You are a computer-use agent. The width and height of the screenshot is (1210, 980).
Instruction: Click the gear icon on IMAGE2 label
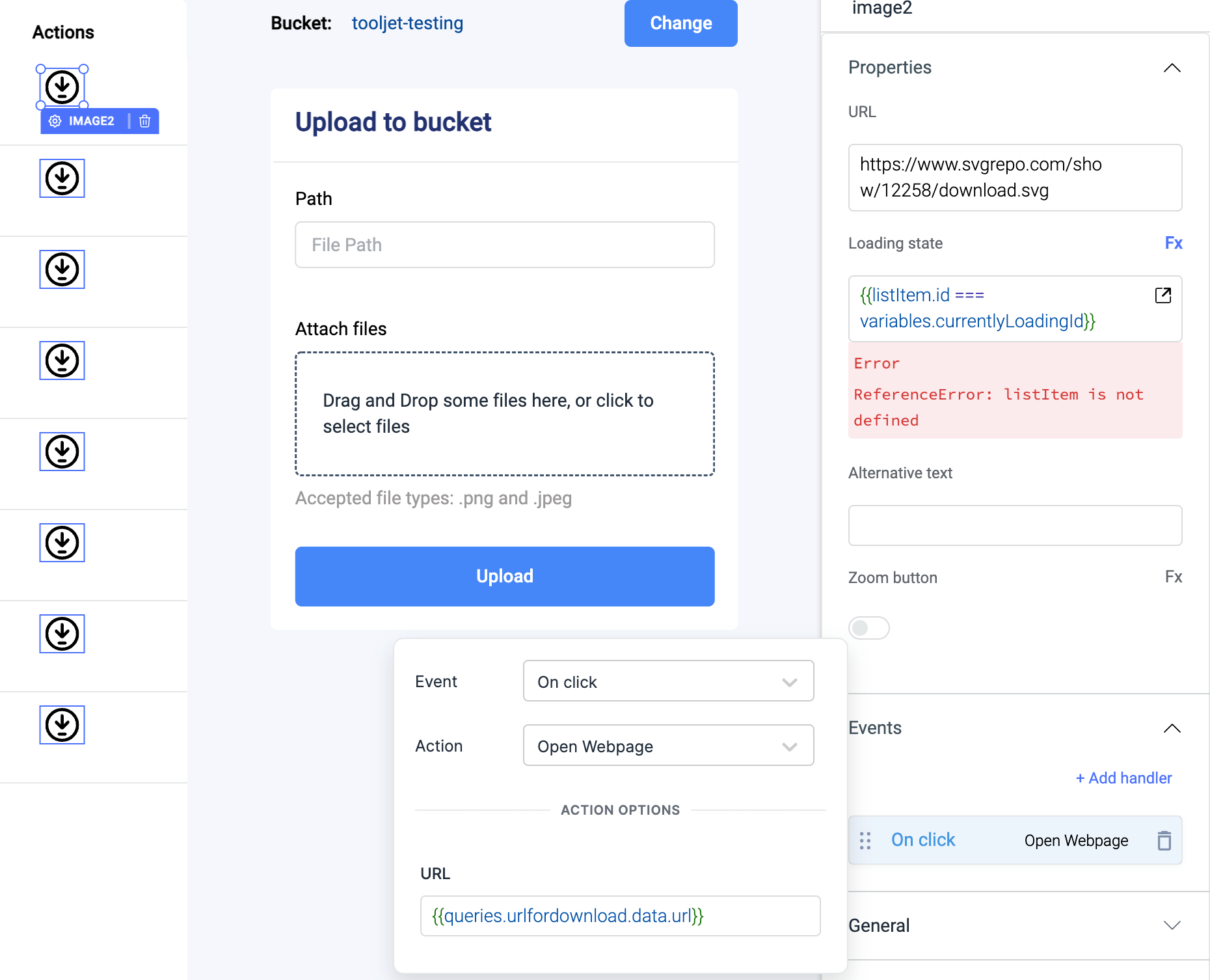(x=55, y=121)
